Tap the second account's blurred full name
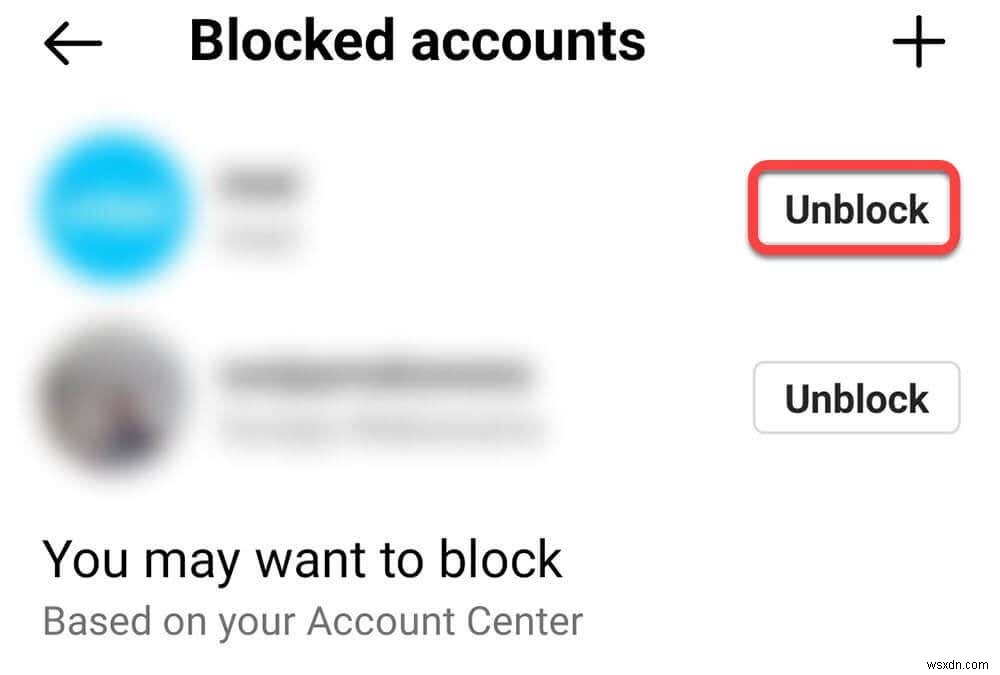Screen dimensions: 1000x675 click(383, 429)
